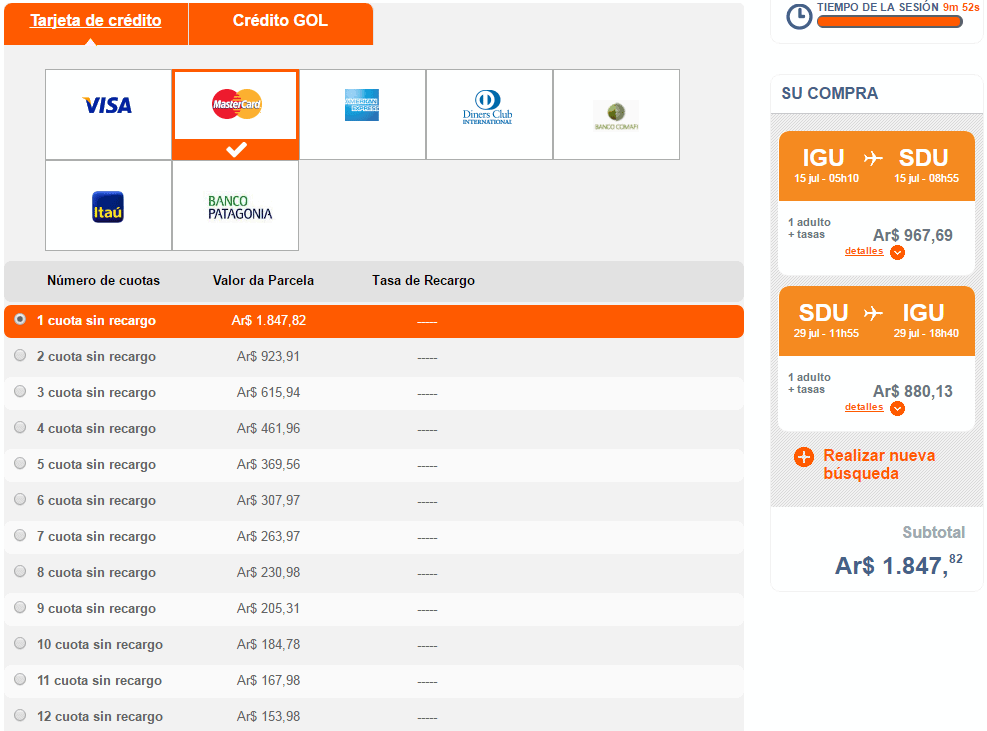Click the subtotal amount Ar$ 1.847,82
The width and height of the screenshot is (987, 731).
(899, 565)
